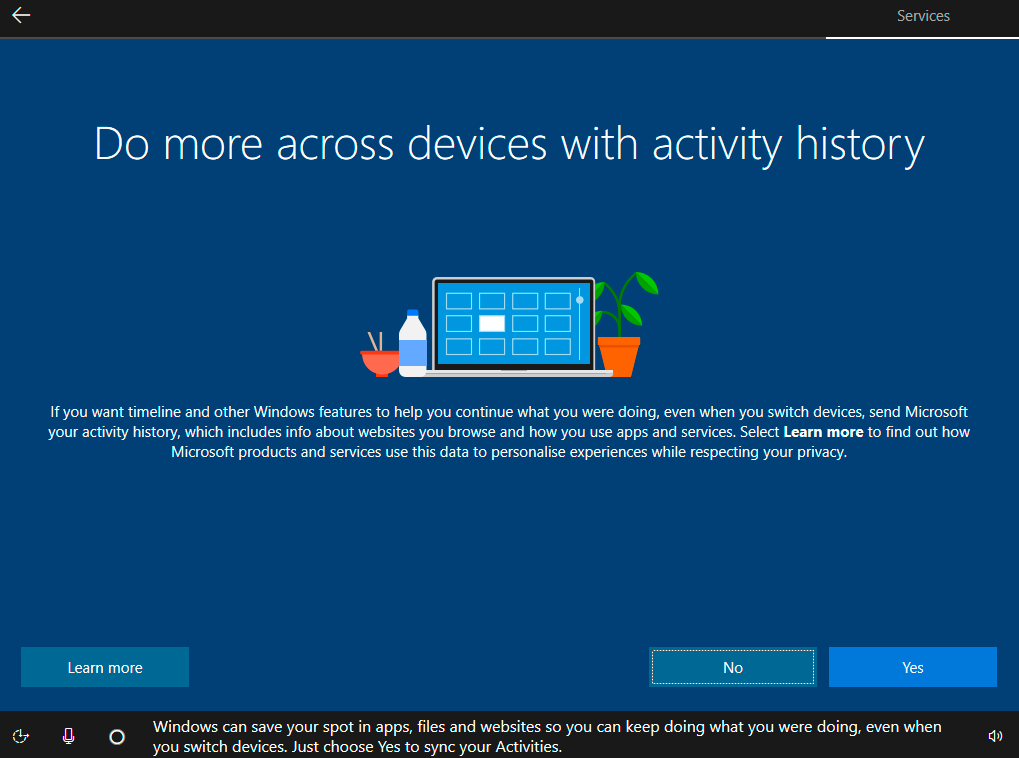Go back with the top-left arrow
The height and width of the screenshot is (758, 1019).
tap(21, 16)
